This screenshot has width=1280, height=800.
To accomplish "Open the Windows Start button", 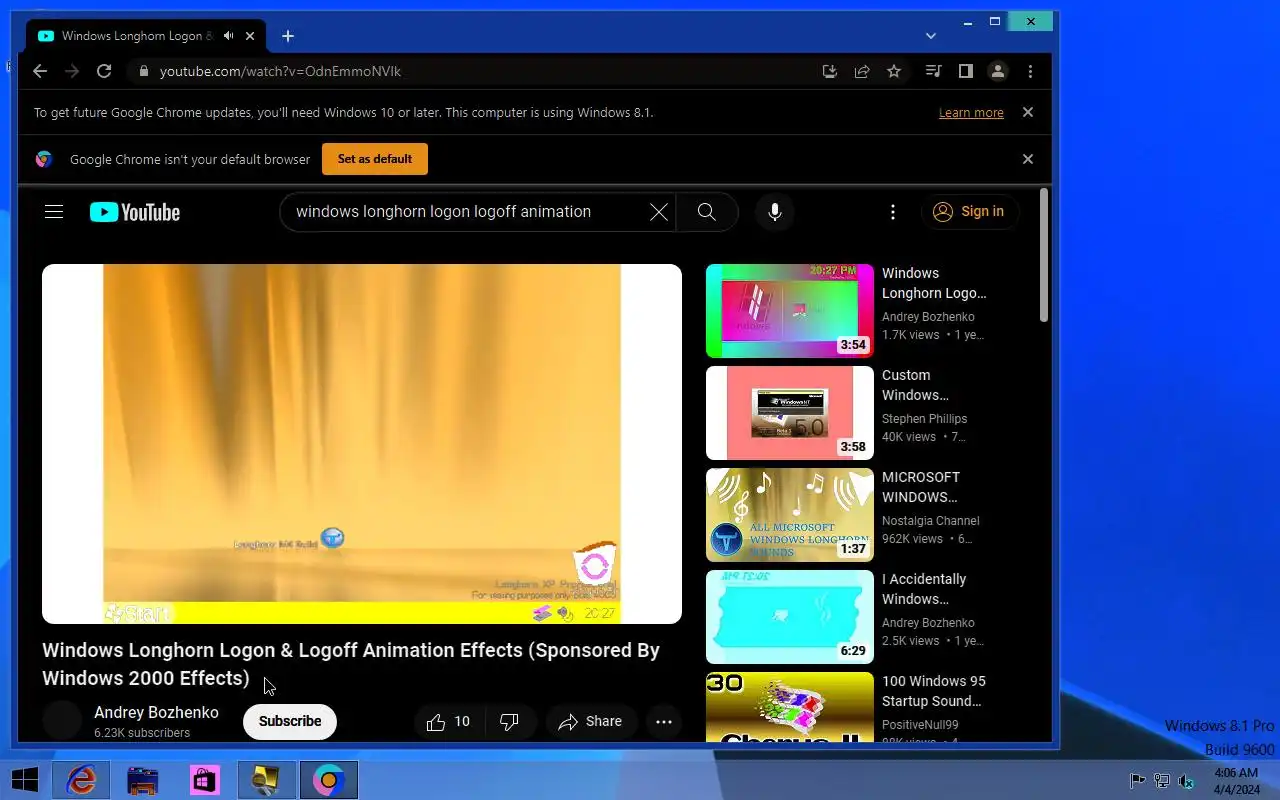I will point(25,780).
